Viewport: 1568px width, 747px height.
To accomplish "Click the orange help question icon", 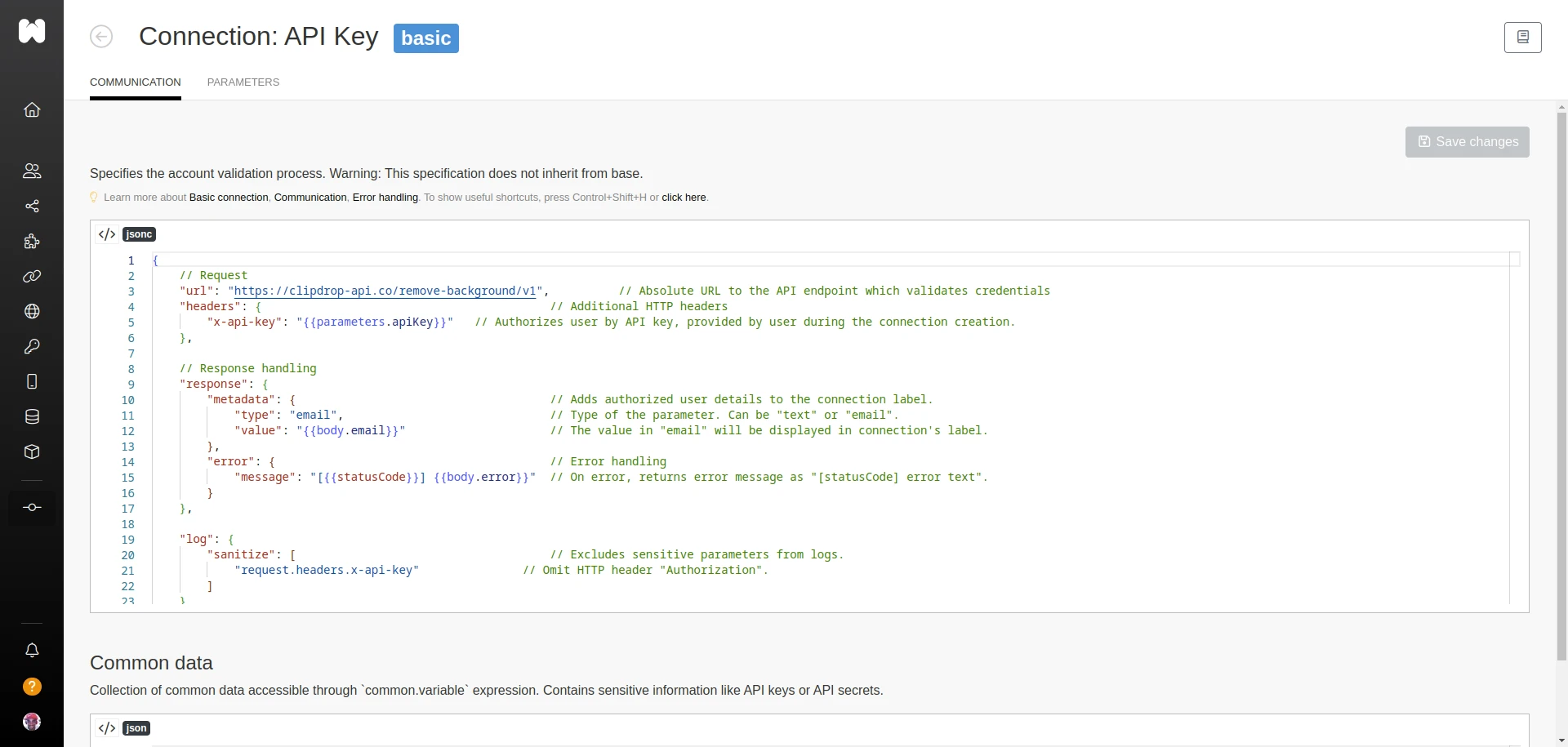I will [x=32, y=687].
